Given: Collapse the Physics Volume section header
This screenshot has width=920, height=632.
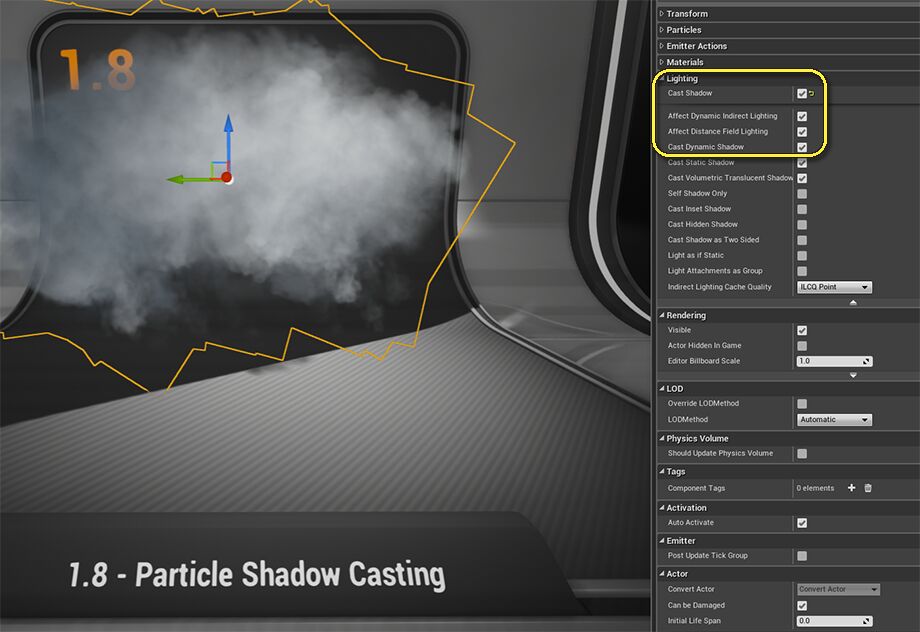Looking at the screenshot, I should pos(697,438).
